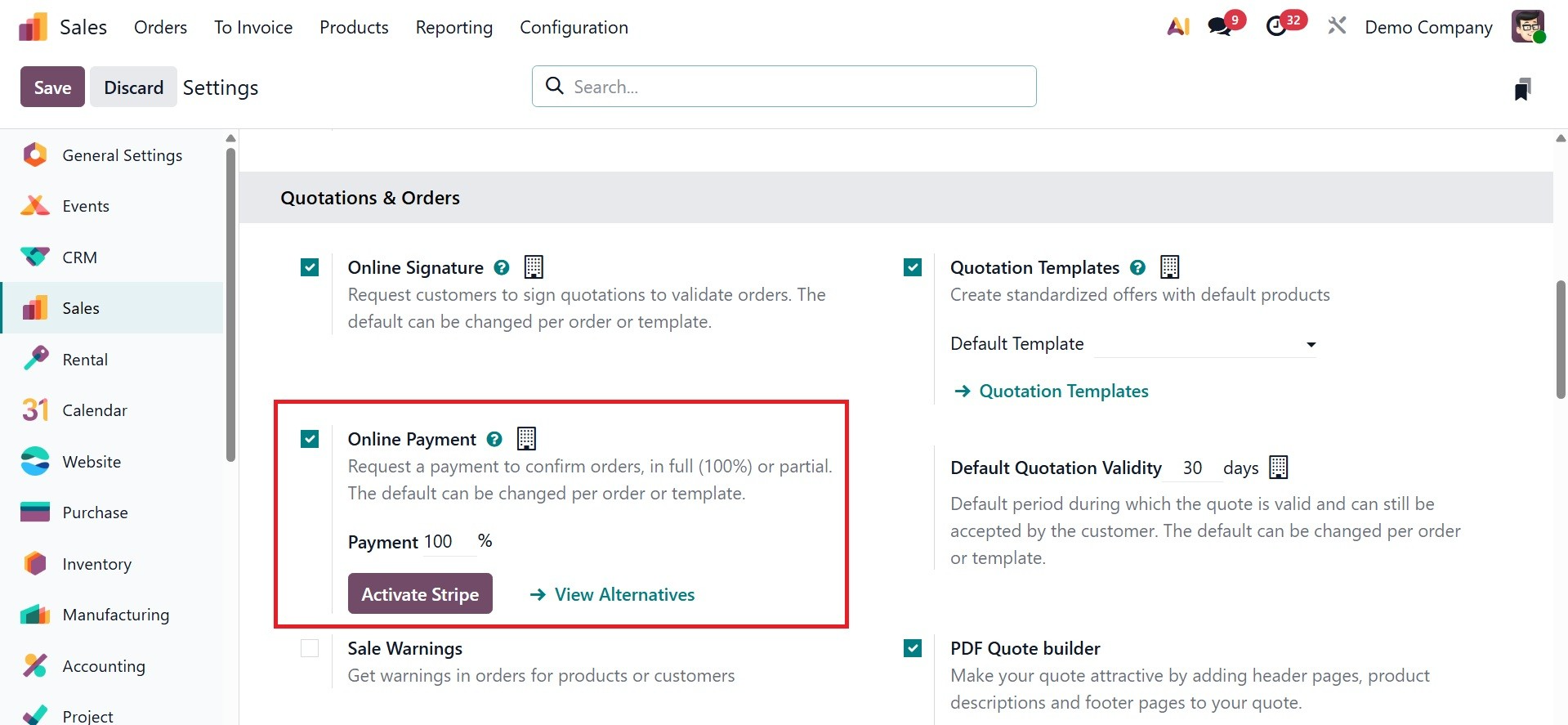
Task: Click the debug tools wrench icon
Action: [1337, 27]
